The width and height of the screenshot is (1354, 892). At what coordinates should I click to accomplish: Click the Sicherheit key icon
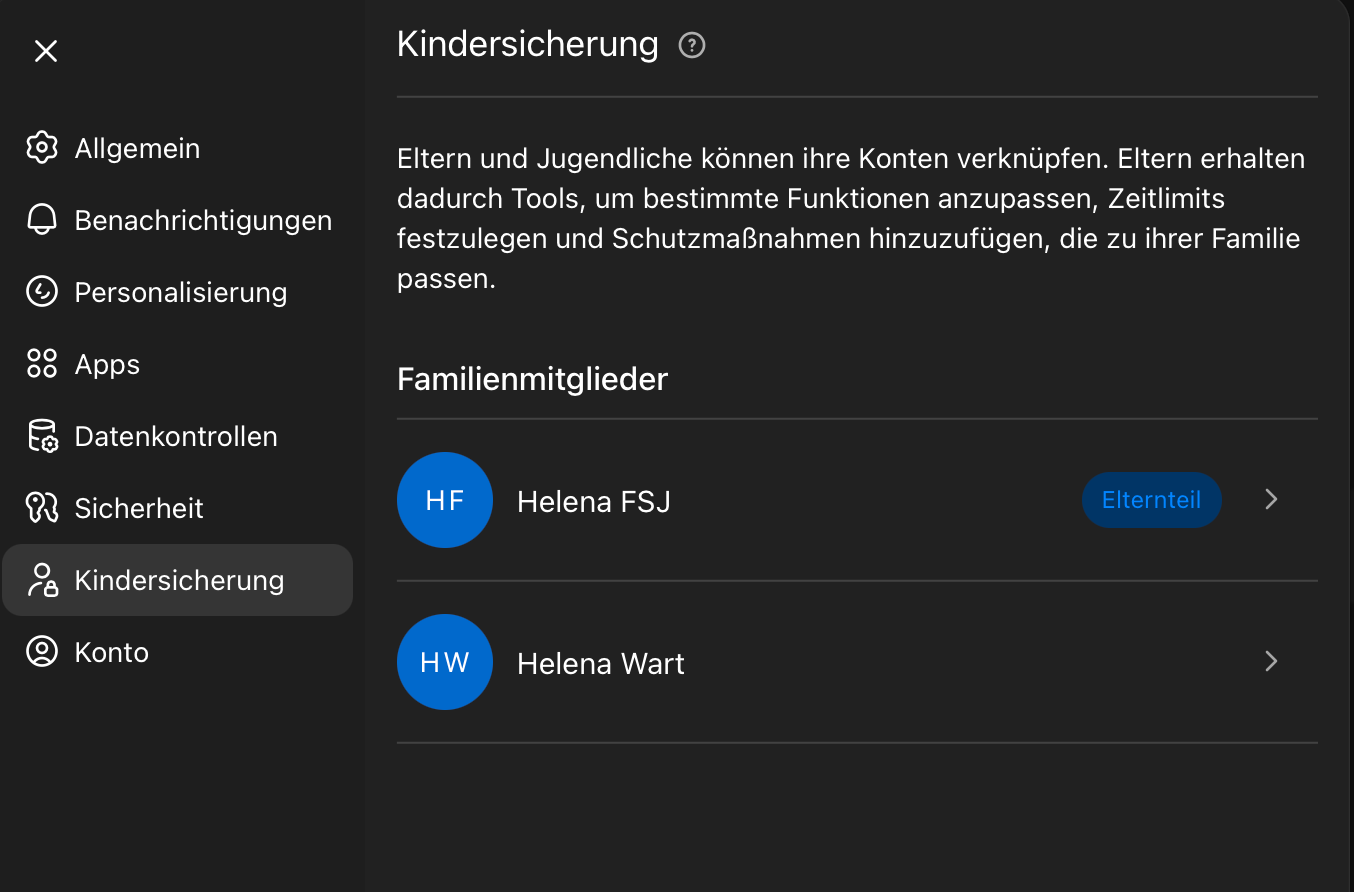pyautogui.click(x=42, y=508)
